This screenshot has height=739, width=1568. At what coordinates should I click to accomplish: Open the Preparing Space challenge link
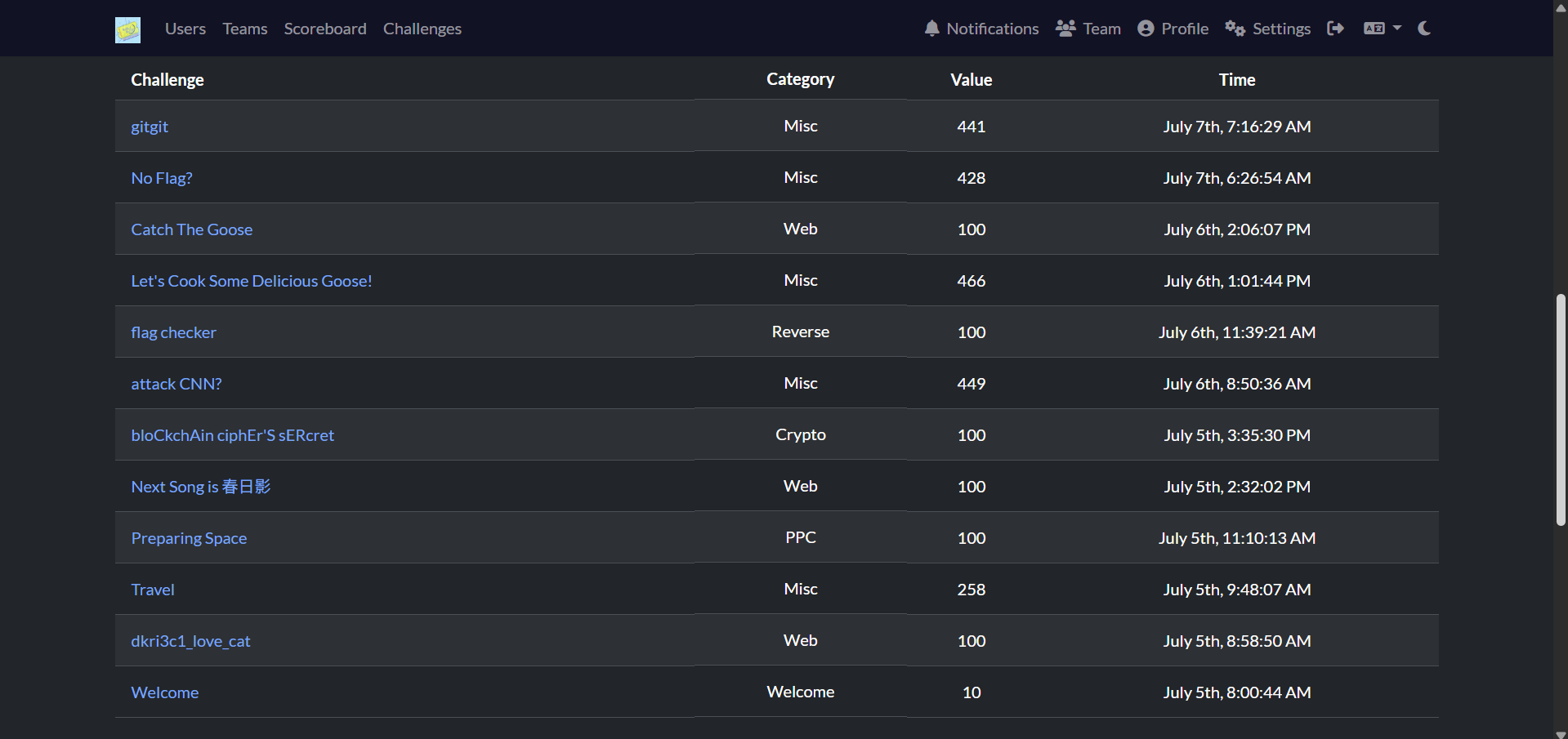point(189,538)
